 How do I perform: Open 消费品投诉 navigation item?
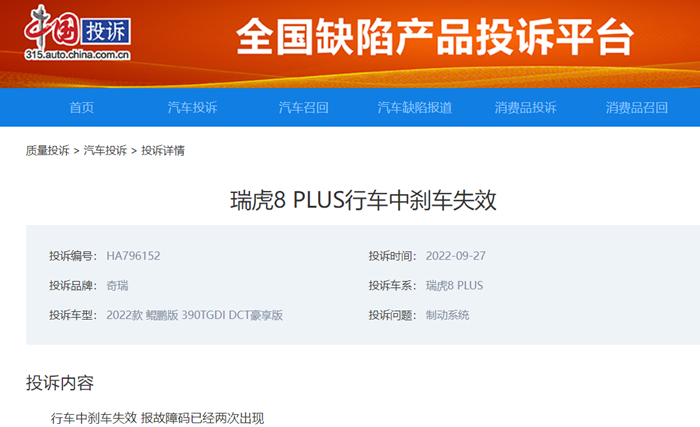point(525,107)
